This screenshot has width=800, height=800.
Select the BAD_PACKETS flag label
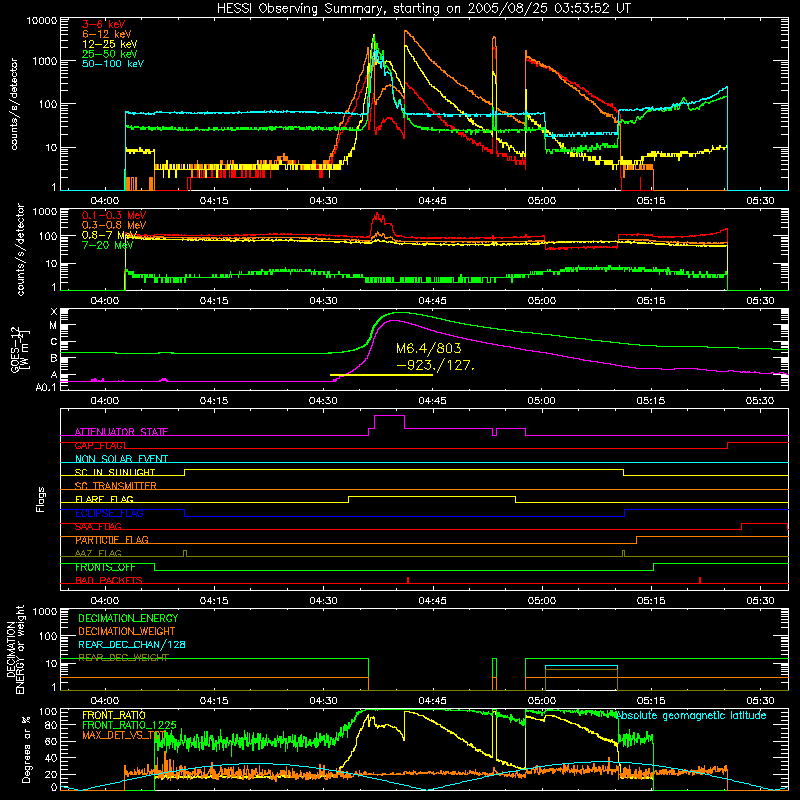pyautogui.click(x=109, y=580)
